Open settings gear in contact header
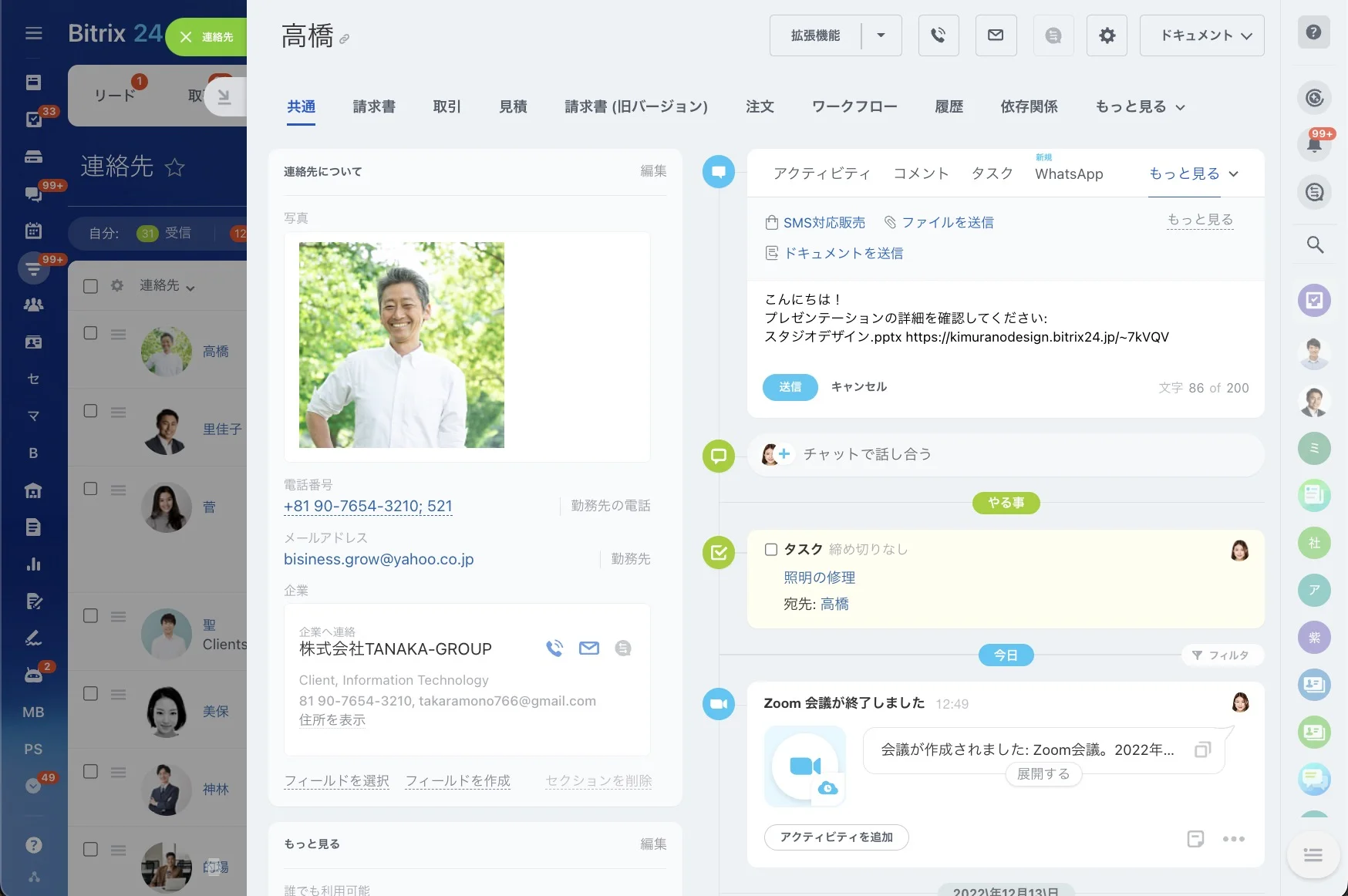This screenshot has height=896, width=1348. [1107, 35]
